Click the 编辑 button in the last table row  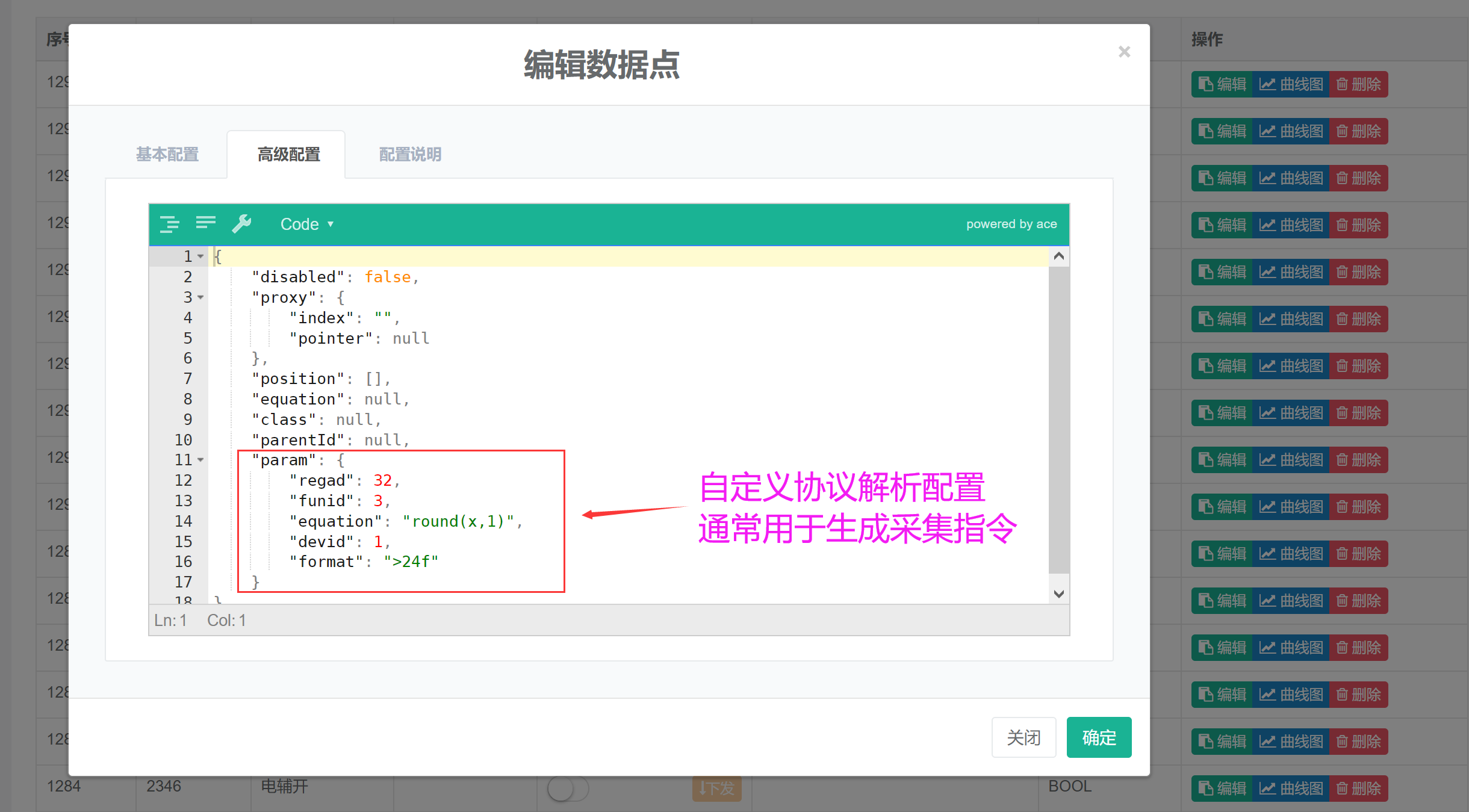point(1222,788)
